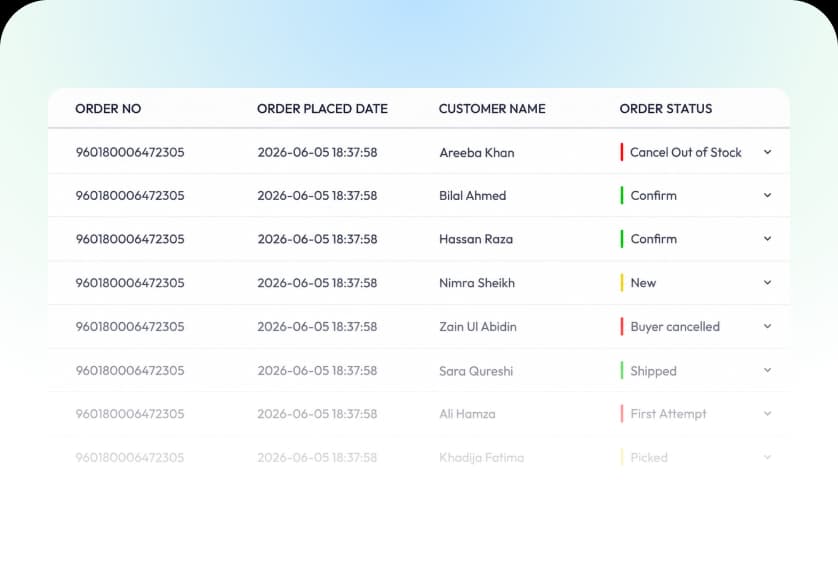Select customer name Nimra Sheikh
This screenshot has width=838, height=584.
click(477, 283)
